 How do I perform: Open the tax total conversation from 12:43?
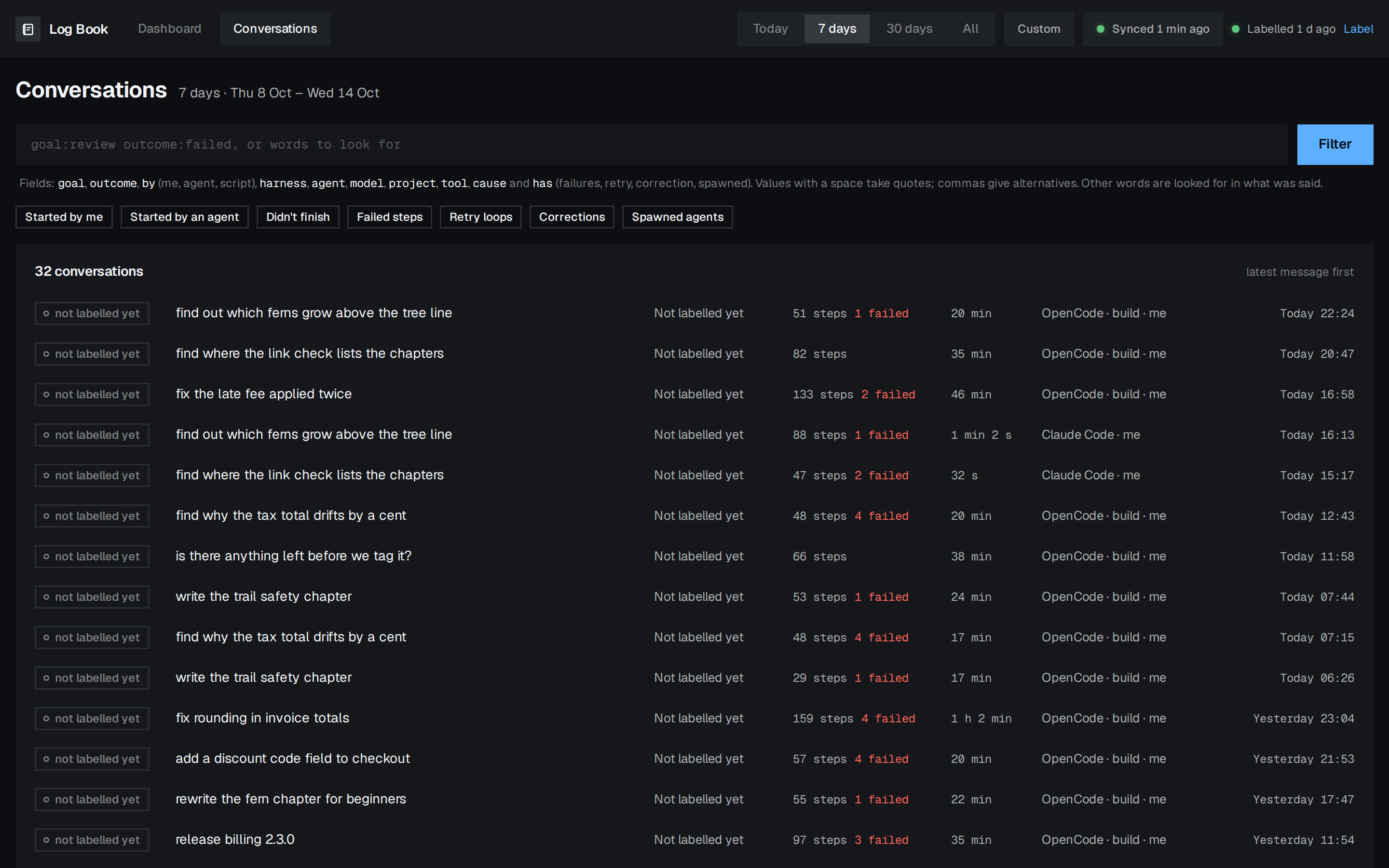tap(290, 515)
